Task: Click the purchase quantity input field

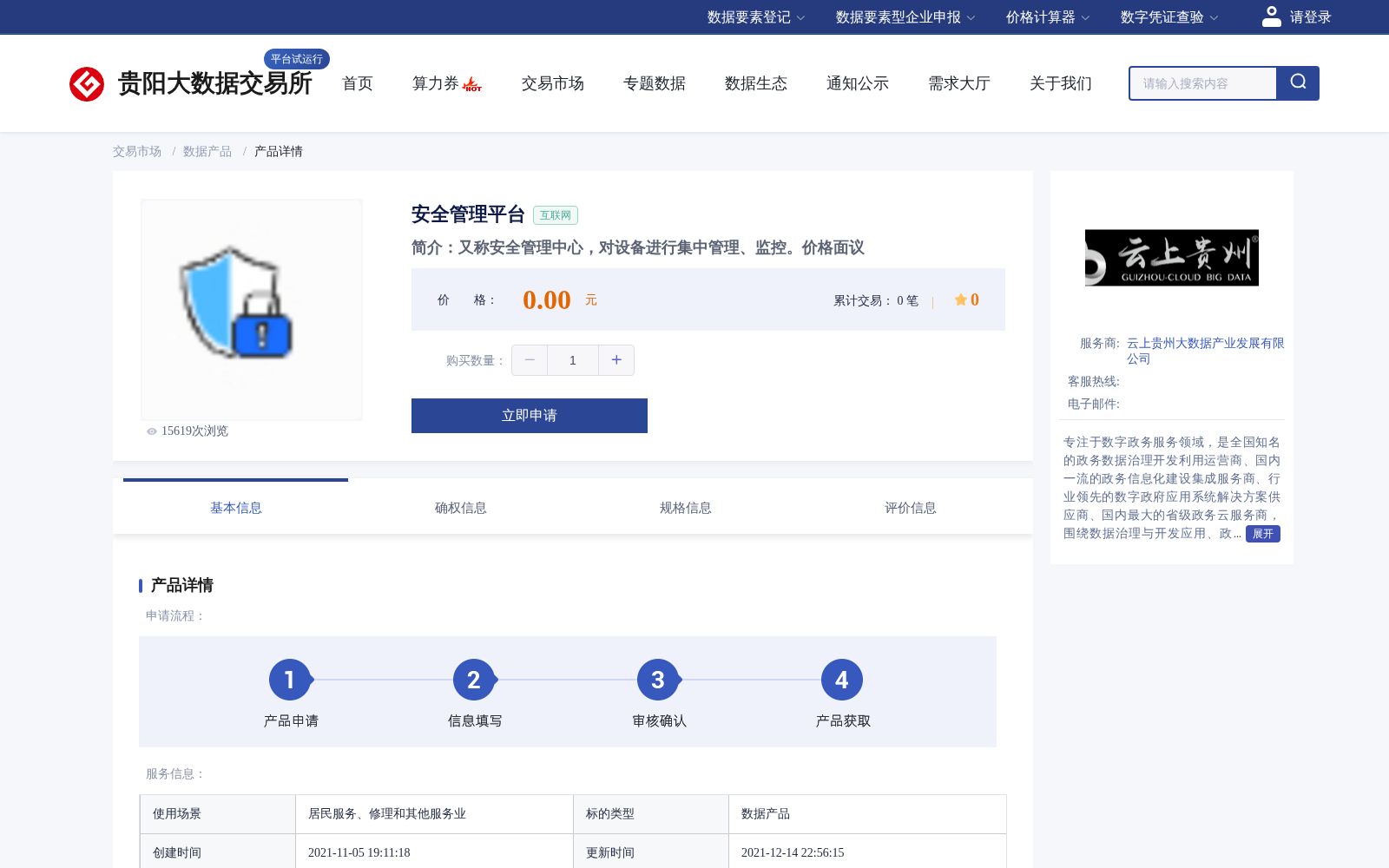Action: pyautogui.click(x=573, y=360)
